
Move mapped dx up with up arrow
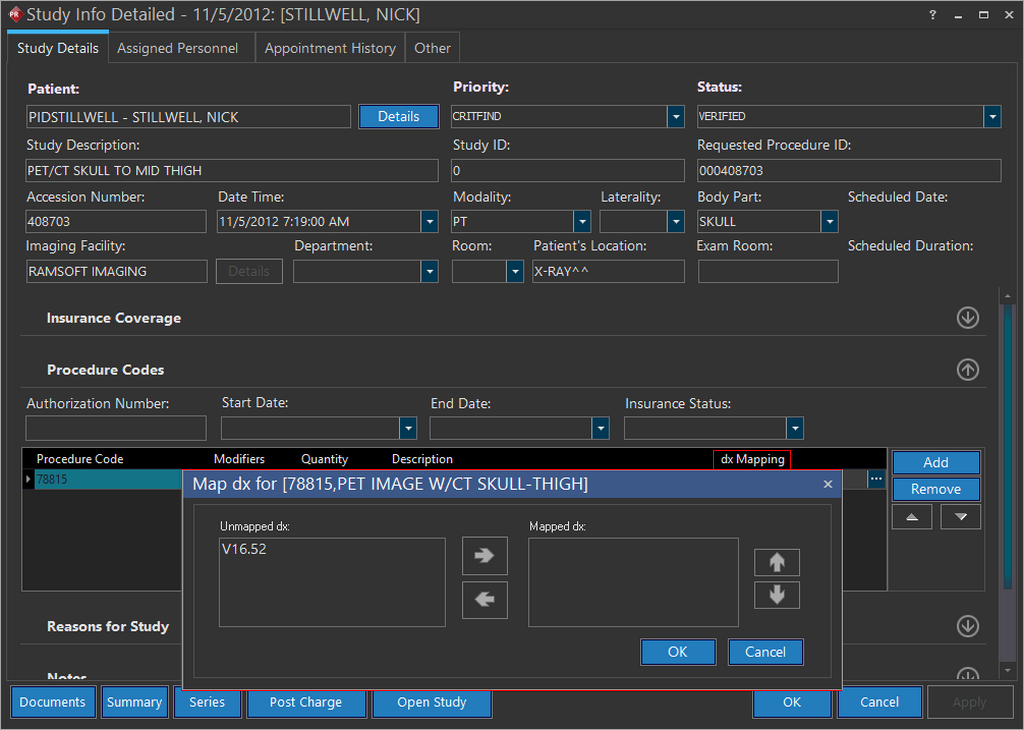[776, 562]
